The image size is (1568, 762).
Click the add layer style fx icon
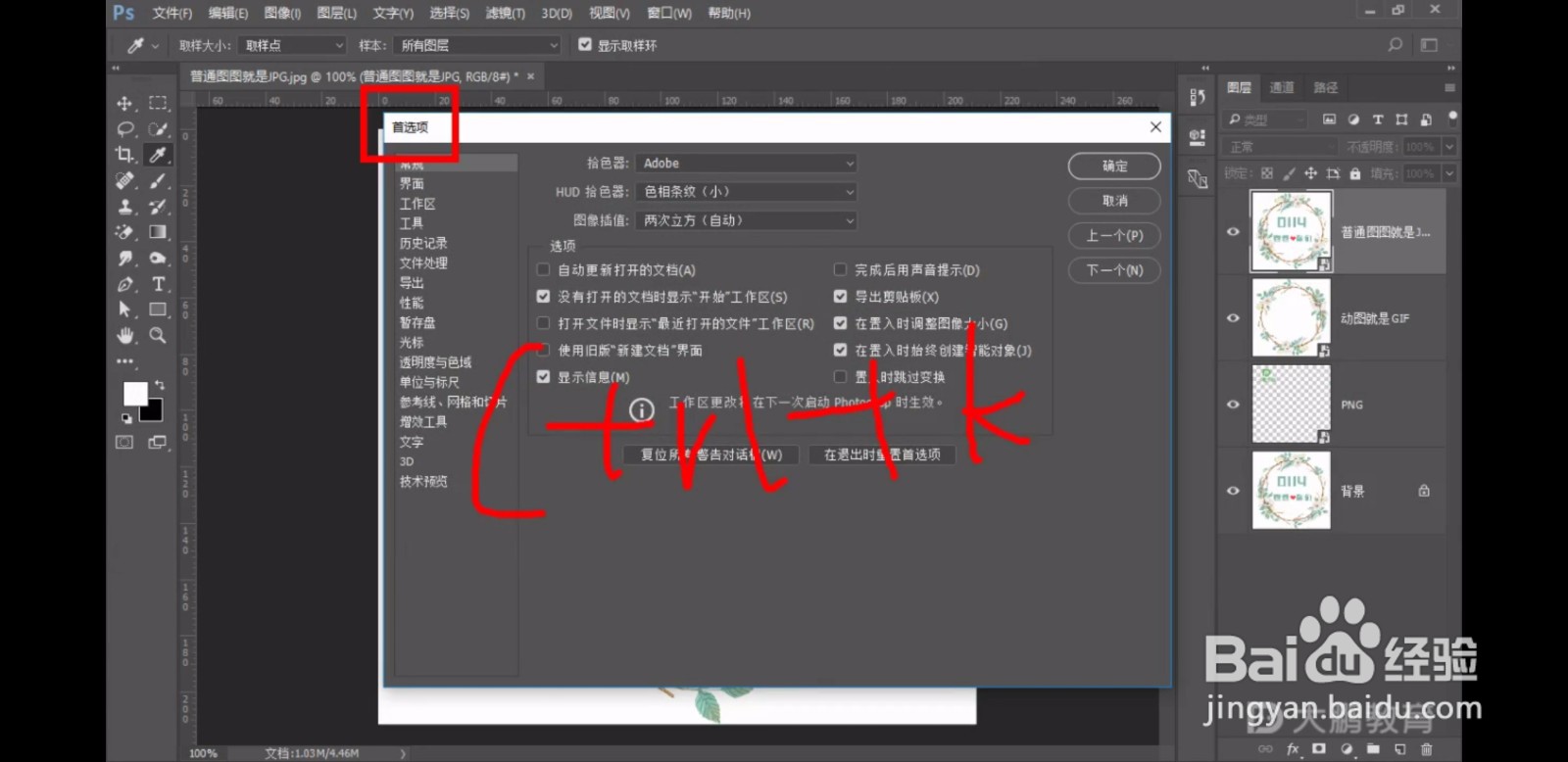[x=1293, y=749]
